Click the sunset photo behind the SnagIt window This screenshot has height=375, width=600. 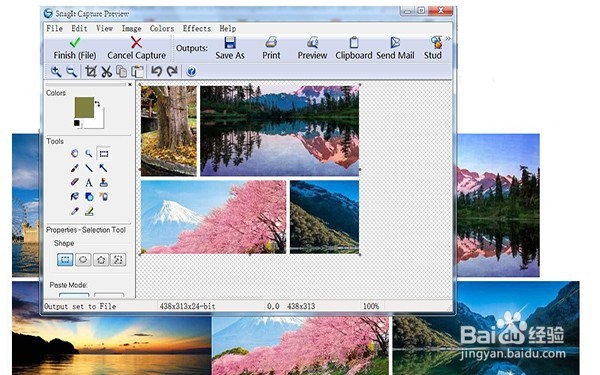coord(111,344)
